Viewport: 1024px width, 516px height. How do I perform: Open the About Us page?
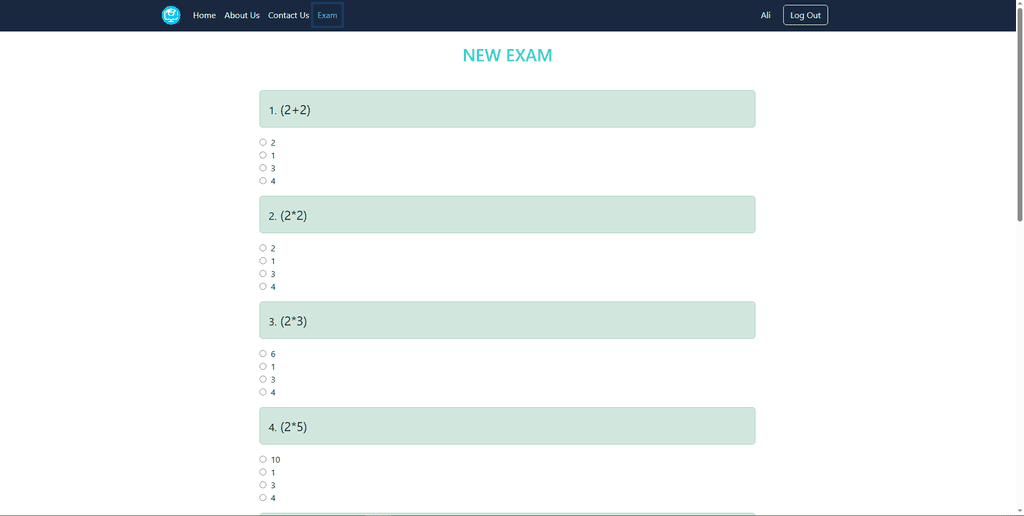point(242,15)
